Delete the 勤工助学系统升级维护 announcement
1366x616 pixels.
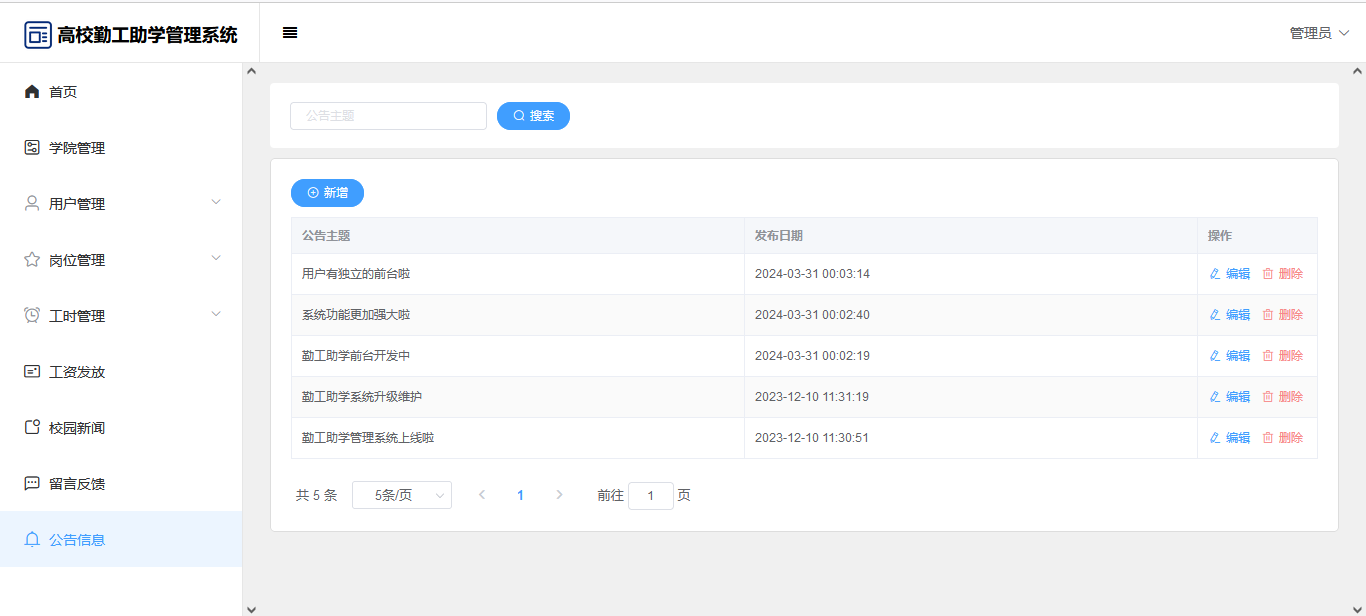(1282, 397)
